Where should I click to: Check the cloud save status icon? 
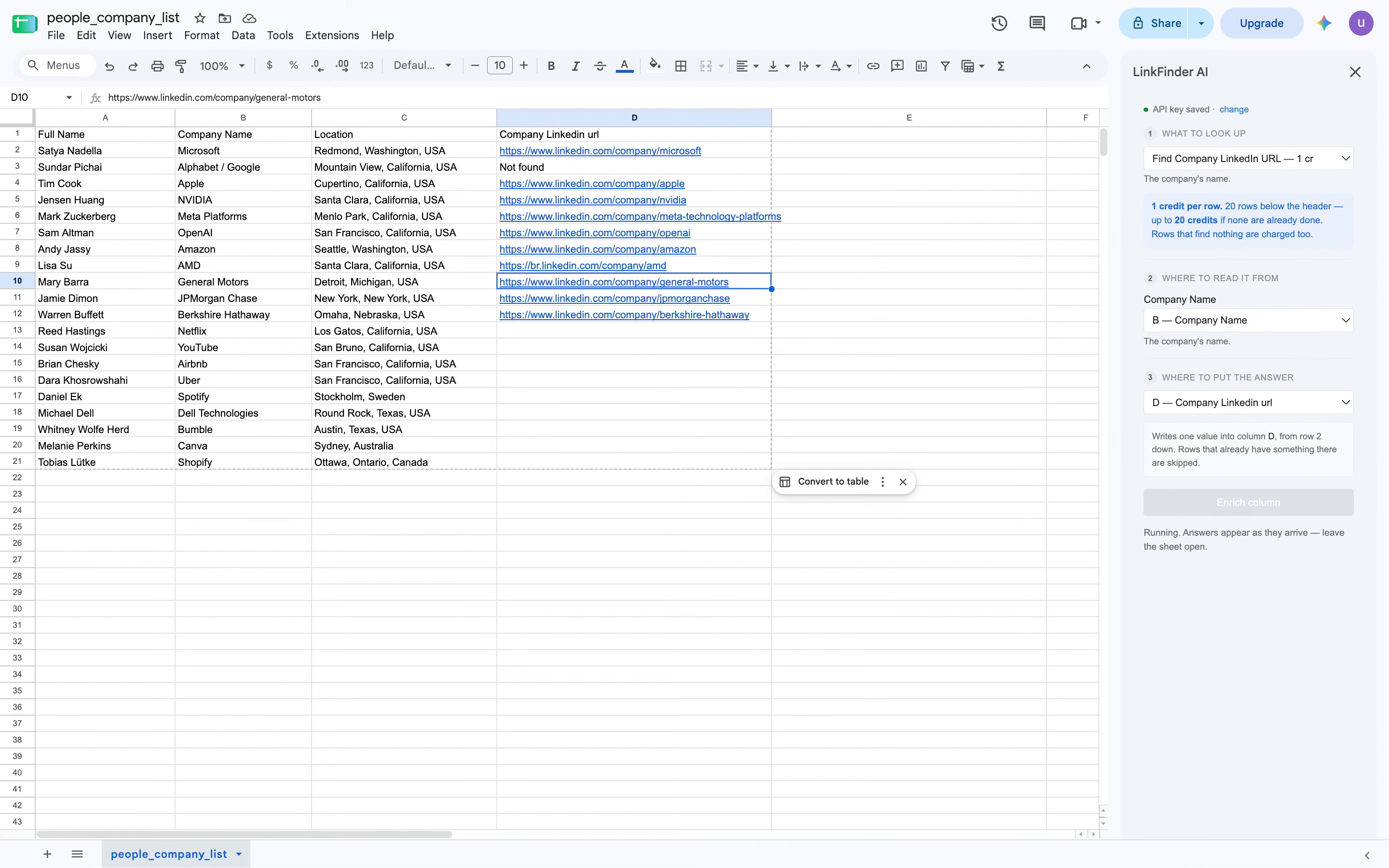[x=249, y=18]
